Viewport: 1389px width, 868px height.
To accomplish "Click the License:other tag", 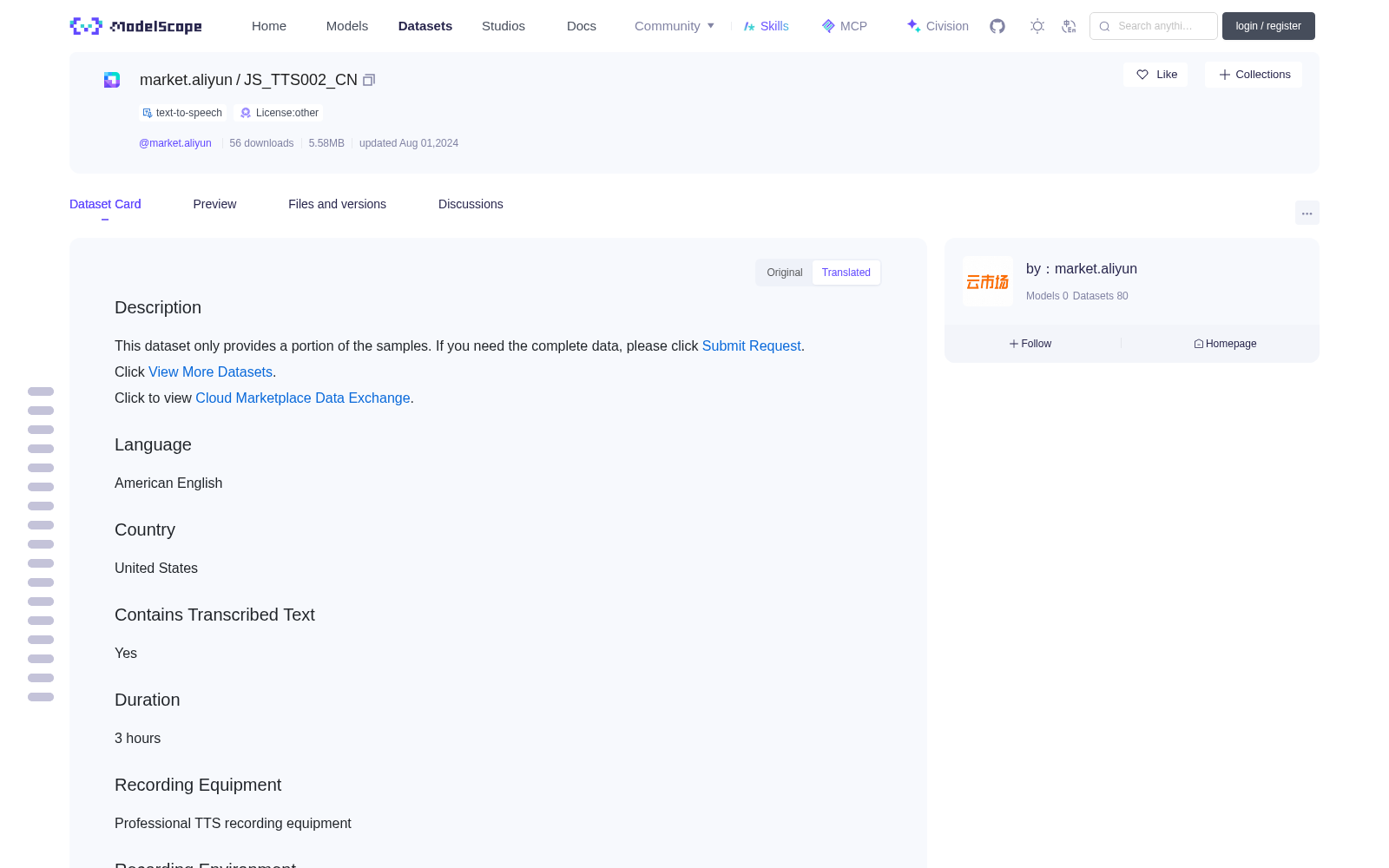I will pyautogui.click(x=280, y=113).
